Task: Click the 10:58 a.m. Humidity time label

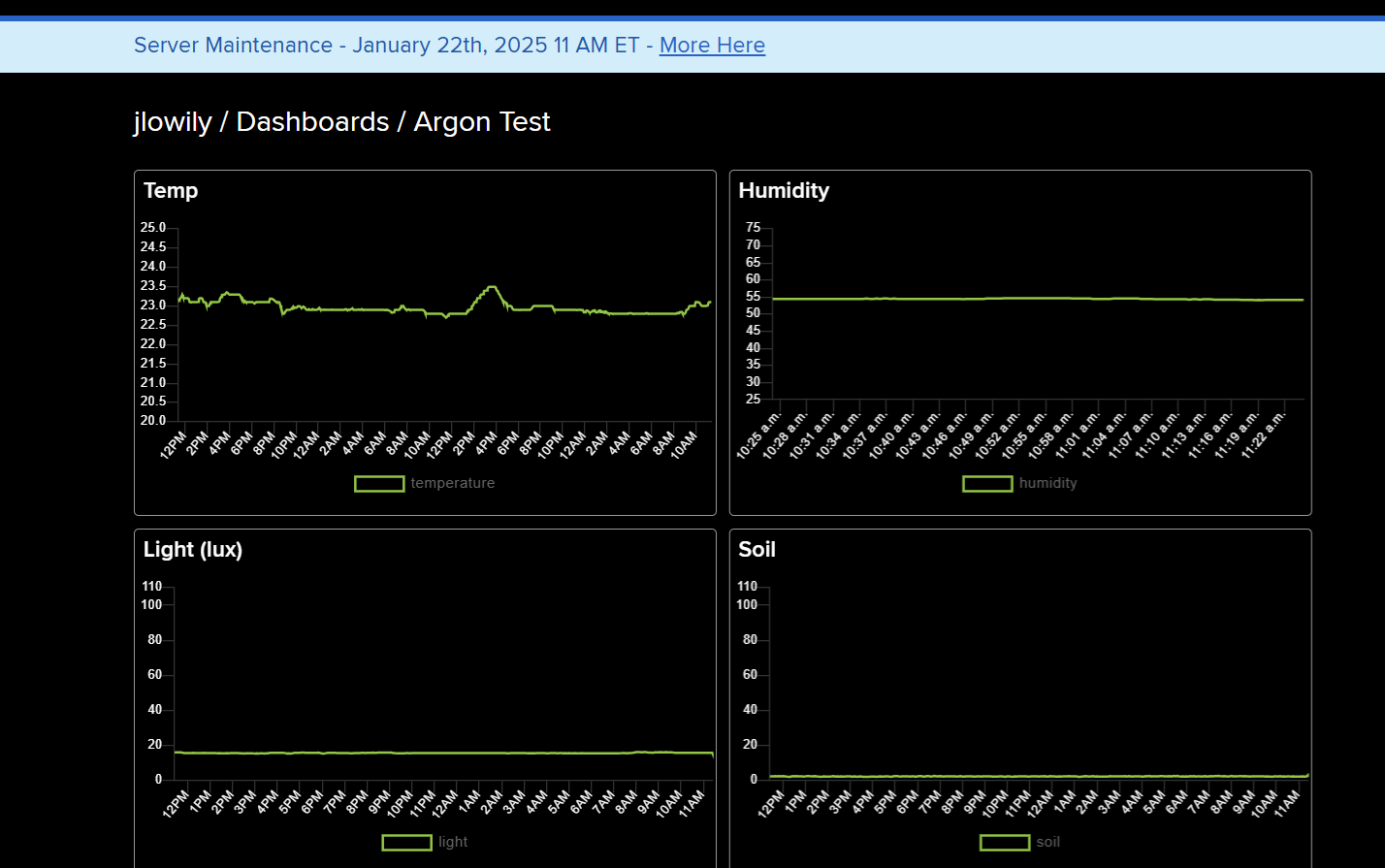Action: point(1050,434)
